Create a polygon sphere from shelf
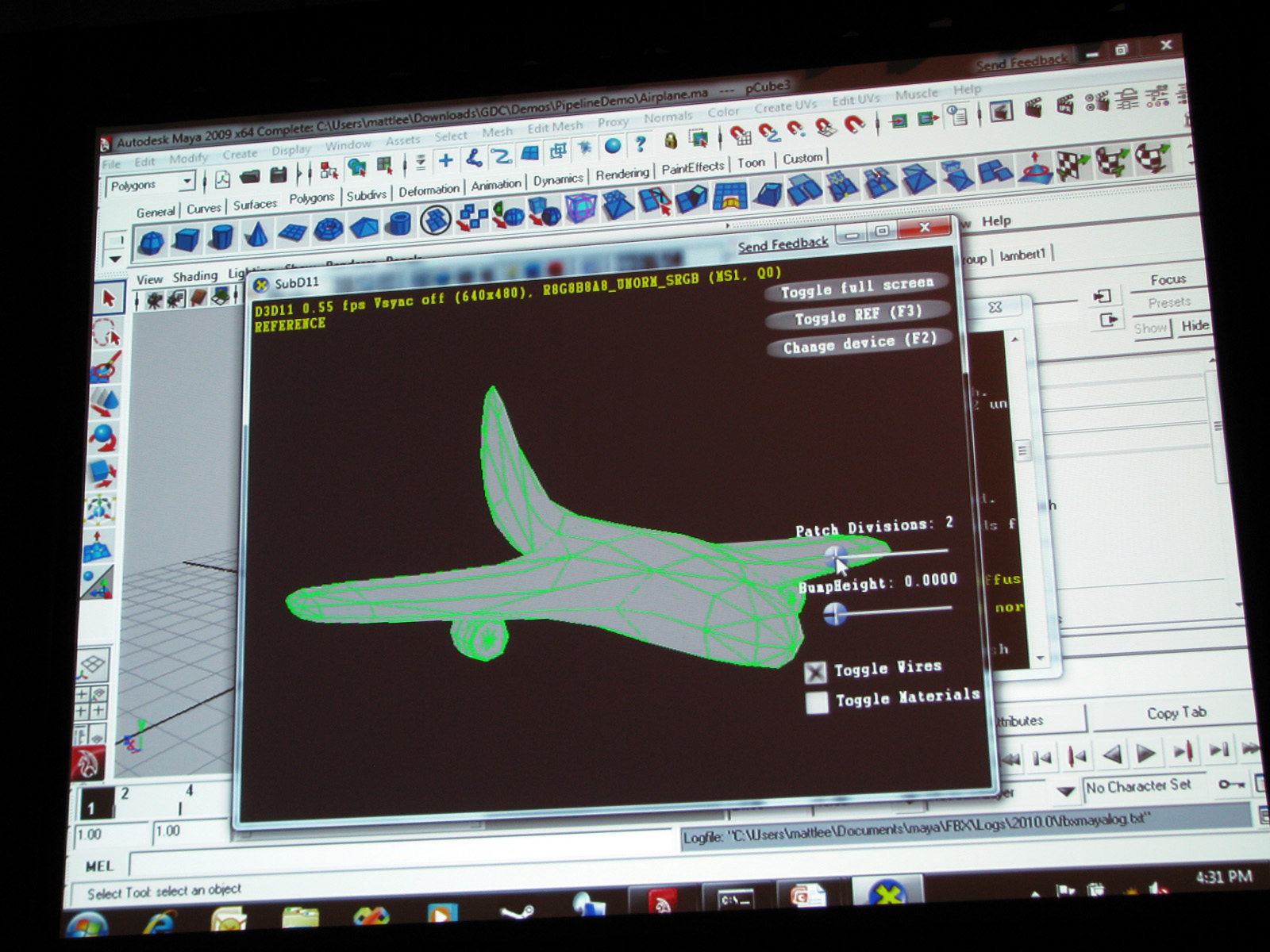 click(151, 243)
